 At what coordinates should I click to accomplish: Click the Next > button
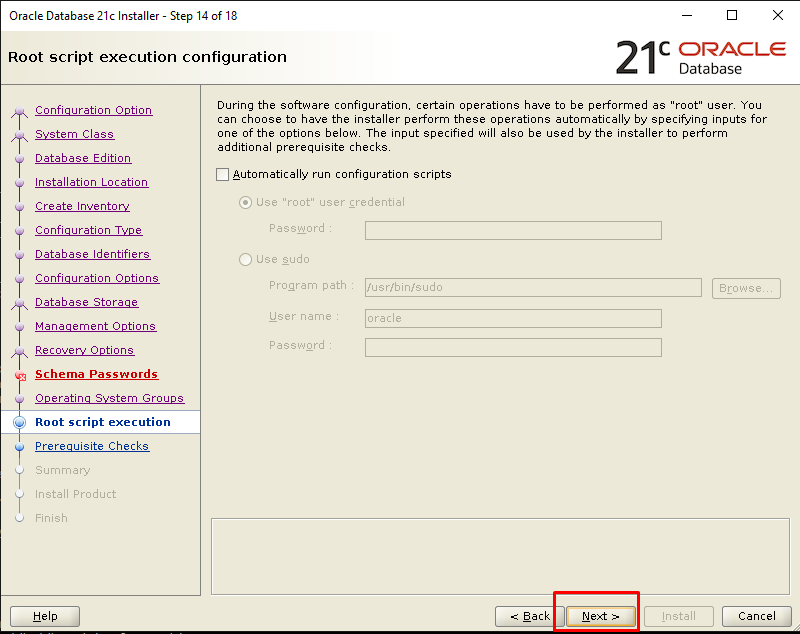(601, 616)
